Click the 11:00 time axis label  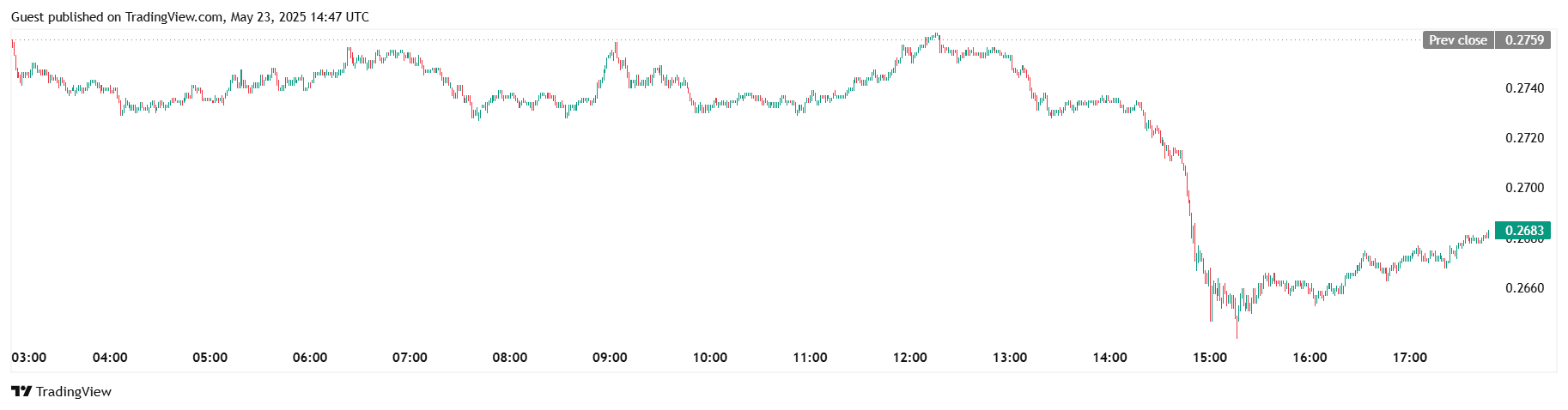point(810,358)
